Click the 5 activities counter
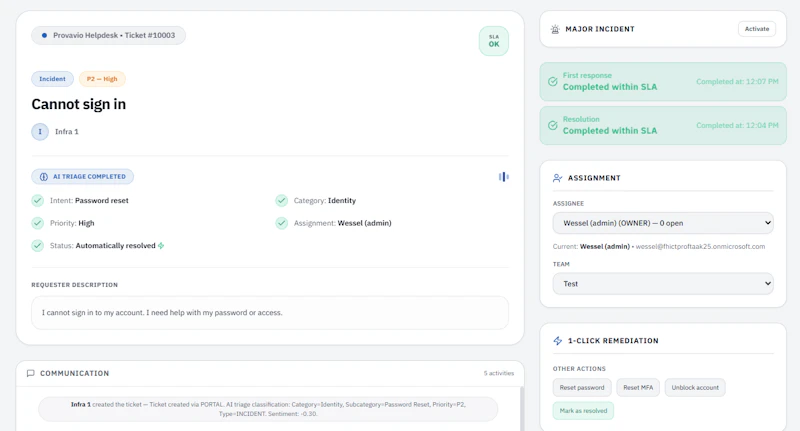 498,373
